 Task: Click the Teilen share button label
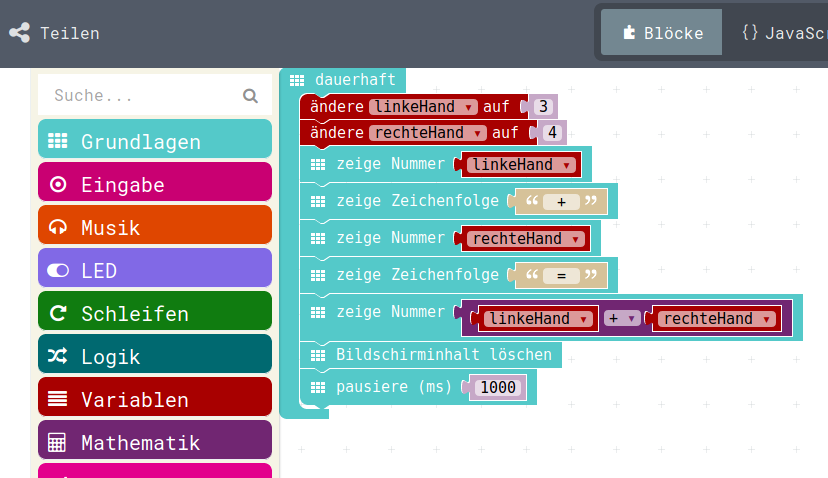pos(70,33)
